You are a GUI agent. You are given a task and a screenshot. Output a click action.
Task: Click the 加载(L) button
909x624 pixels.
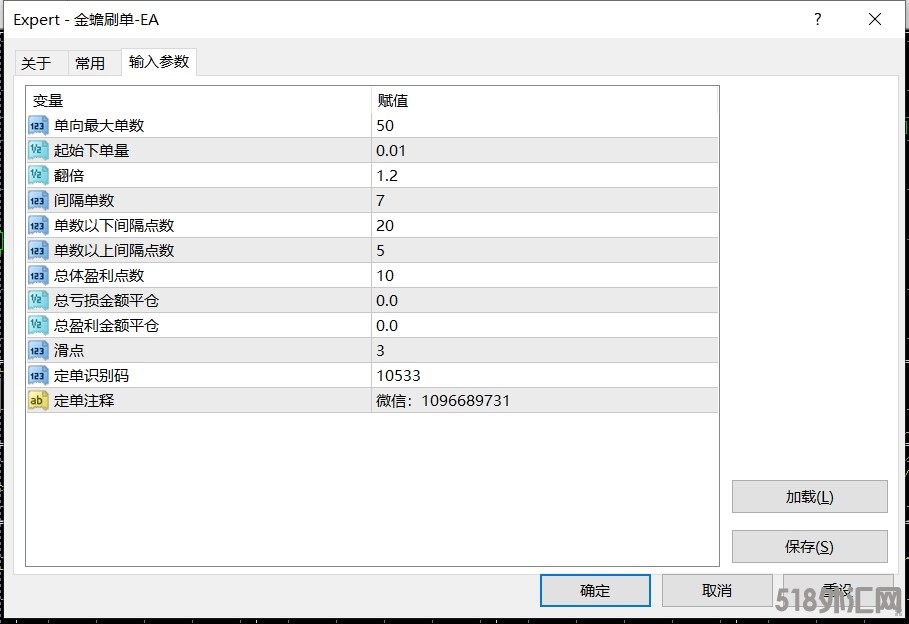809,496
